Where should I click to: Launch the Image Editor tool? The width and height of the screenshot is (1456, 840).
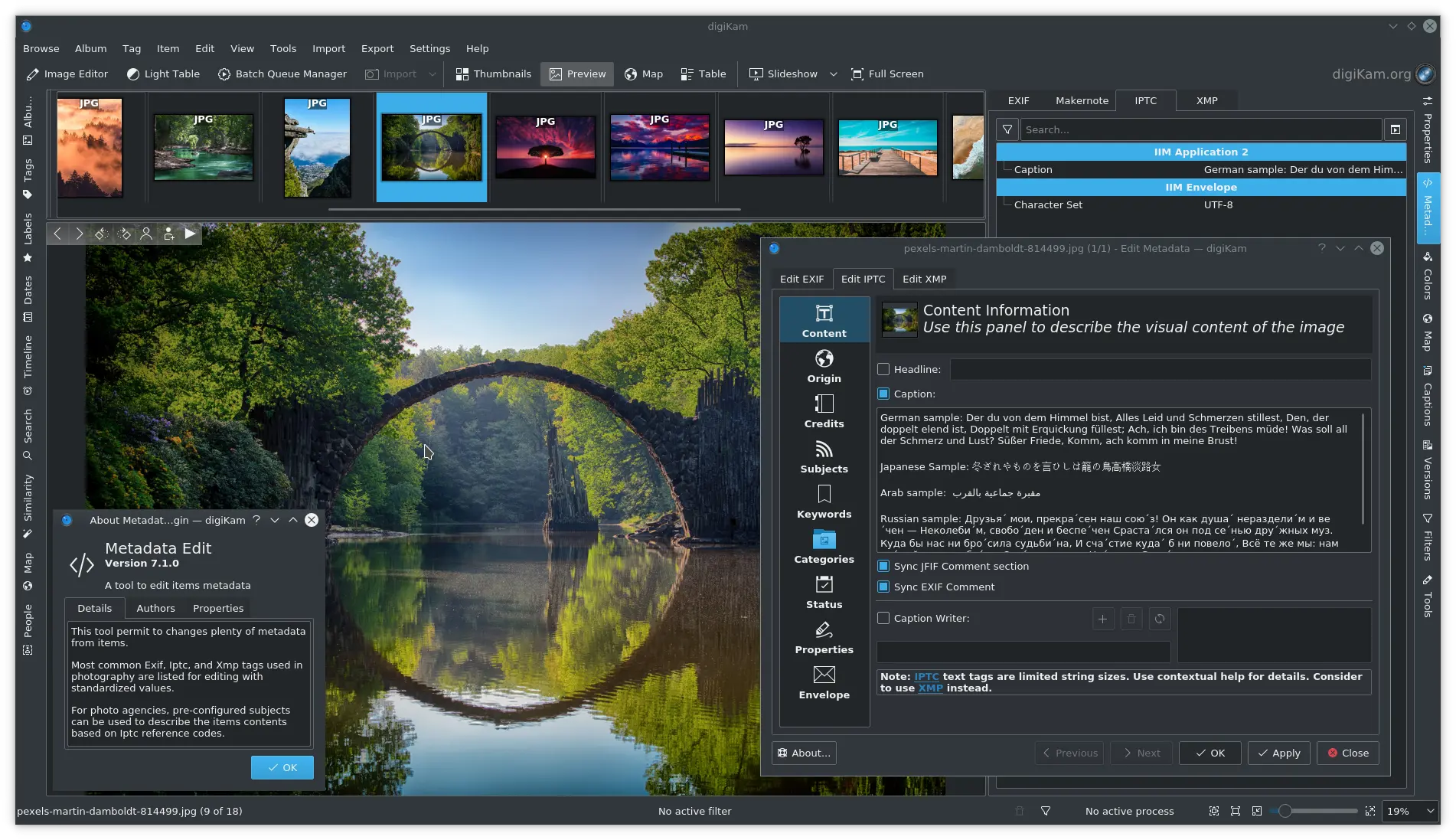tap(67, 74)
